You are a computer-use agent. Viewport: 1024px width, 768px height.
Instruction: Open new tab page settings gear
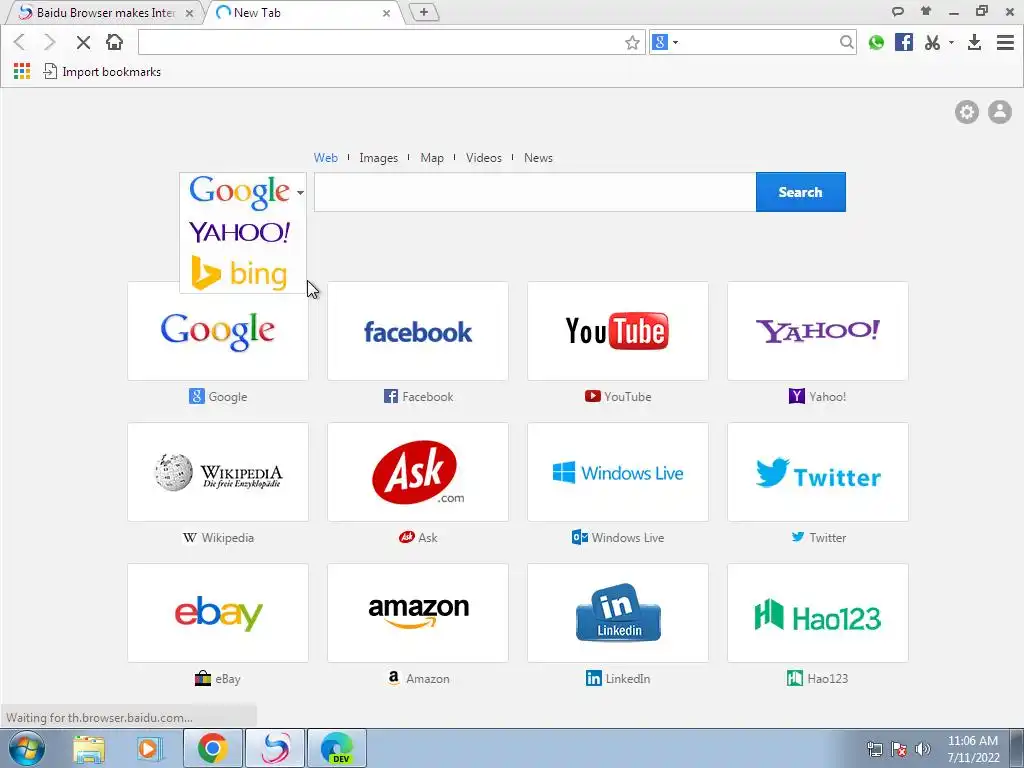(967, 112)
